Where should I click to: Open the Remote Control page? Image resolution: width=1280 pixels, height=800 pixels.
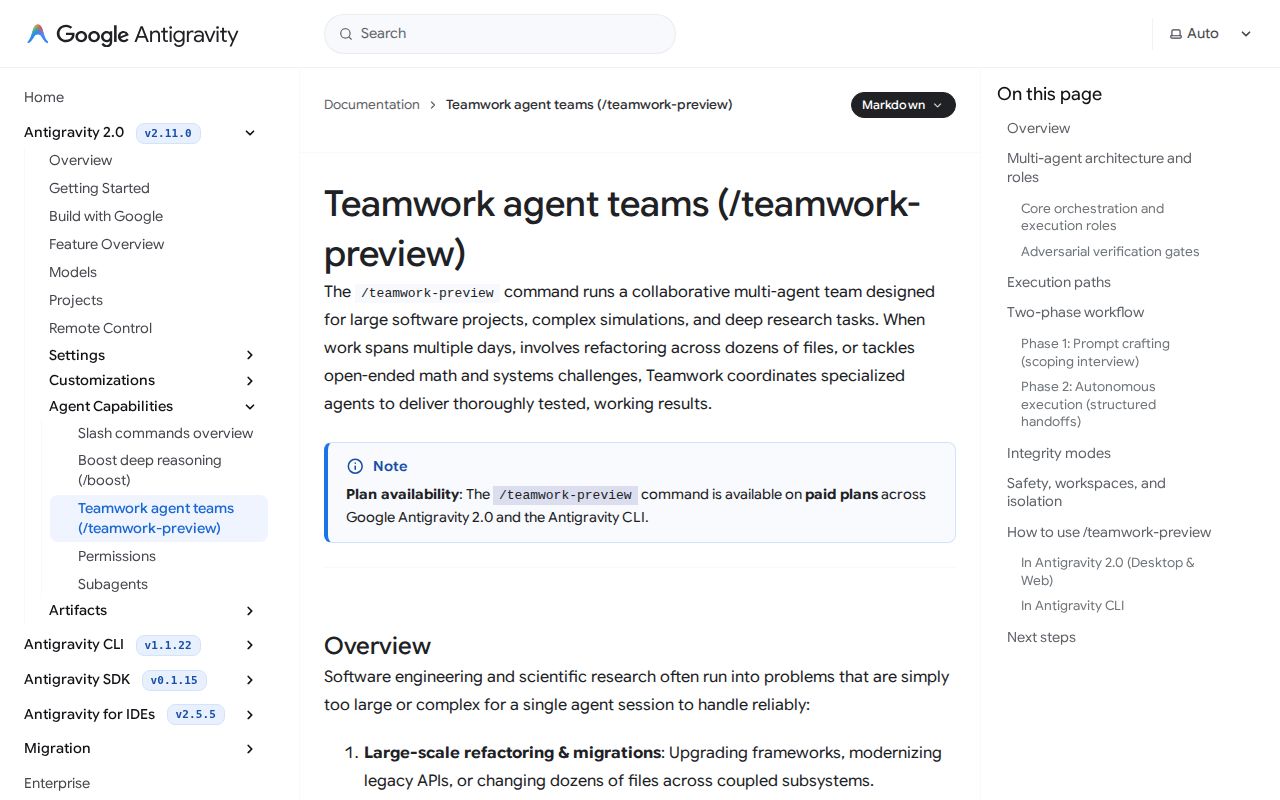coord(100,328)
